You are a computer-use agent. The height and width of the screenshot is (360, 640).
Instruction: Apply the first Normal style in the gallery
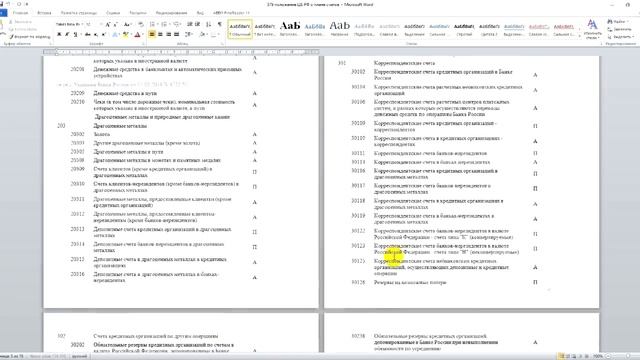pyautogui.click(x=240, y=29)
